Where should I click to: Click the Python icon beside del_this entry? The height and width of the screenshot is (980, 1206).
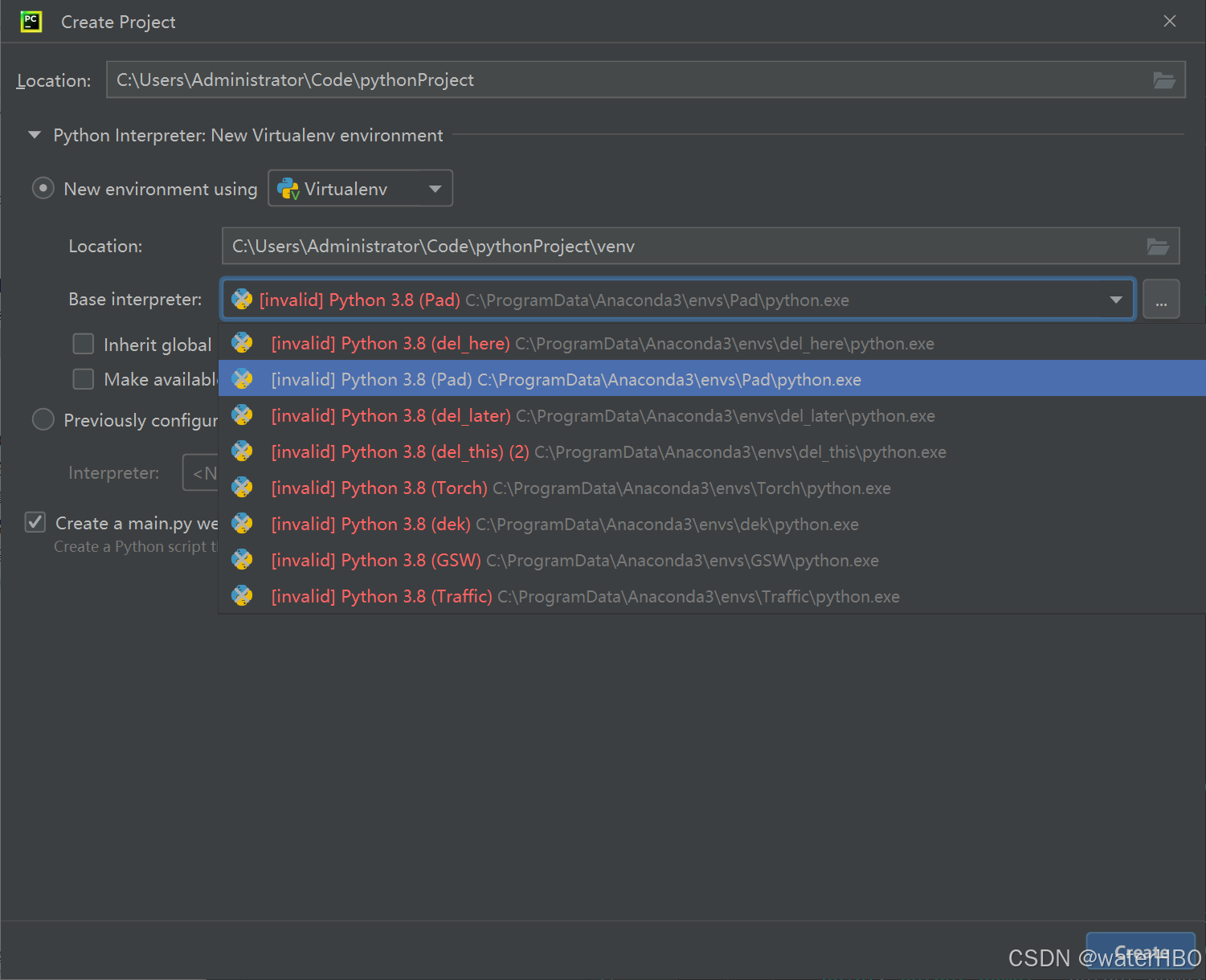click(x=242, y=451)
